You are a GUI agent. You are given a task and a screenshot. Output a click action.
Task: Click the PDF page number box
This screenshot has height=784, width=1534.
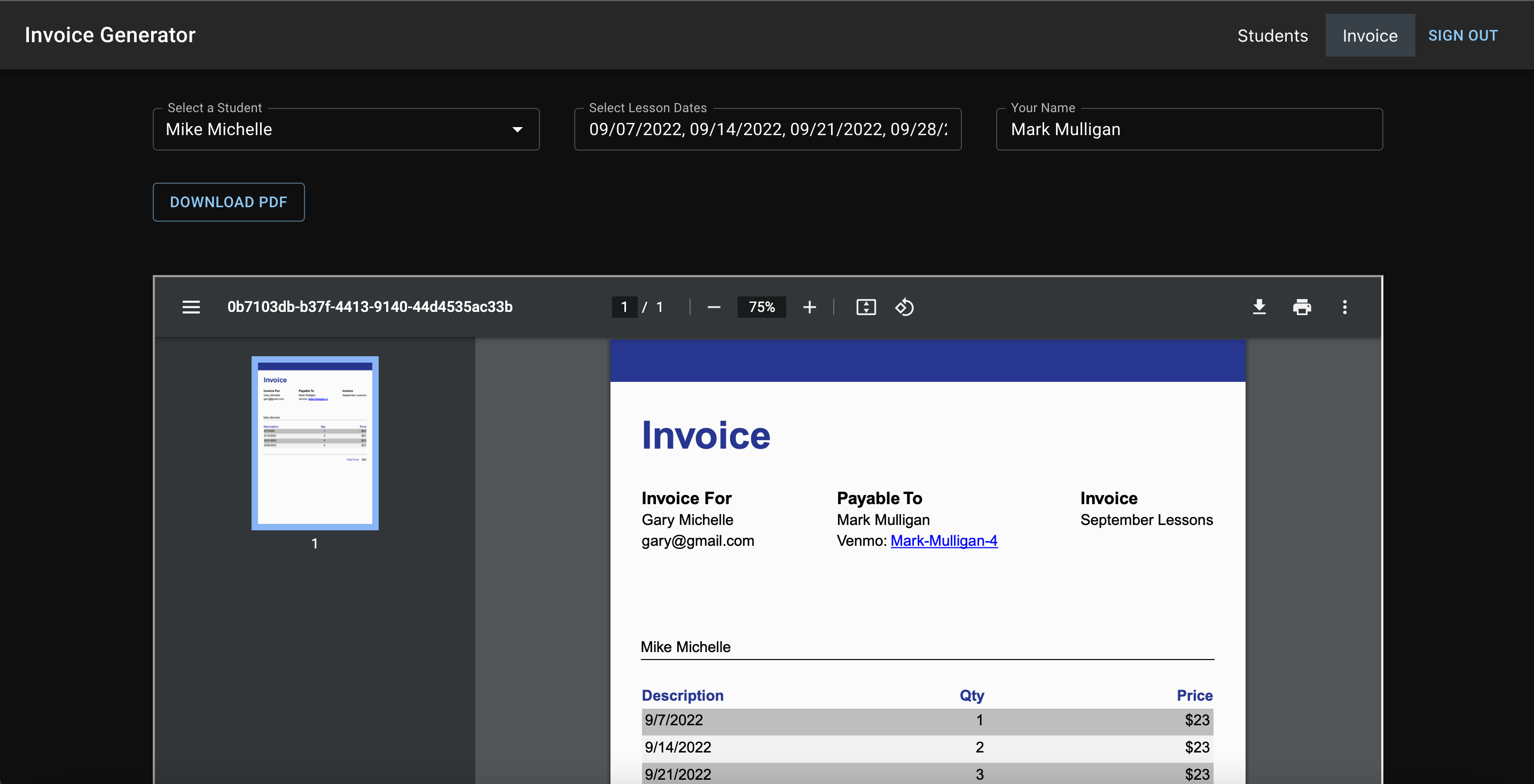point(624,307)
